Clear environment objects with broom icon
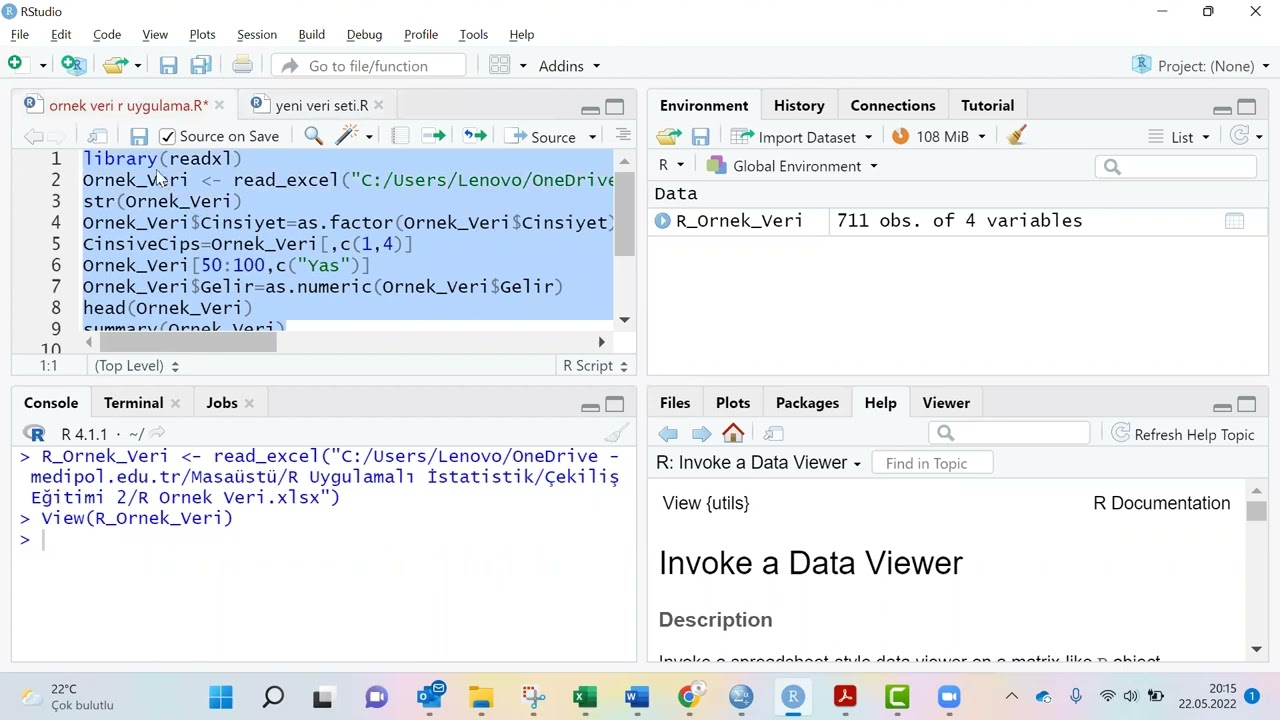The height and width of the screenshot is (720, 1280). click(x=1017, y=136)
